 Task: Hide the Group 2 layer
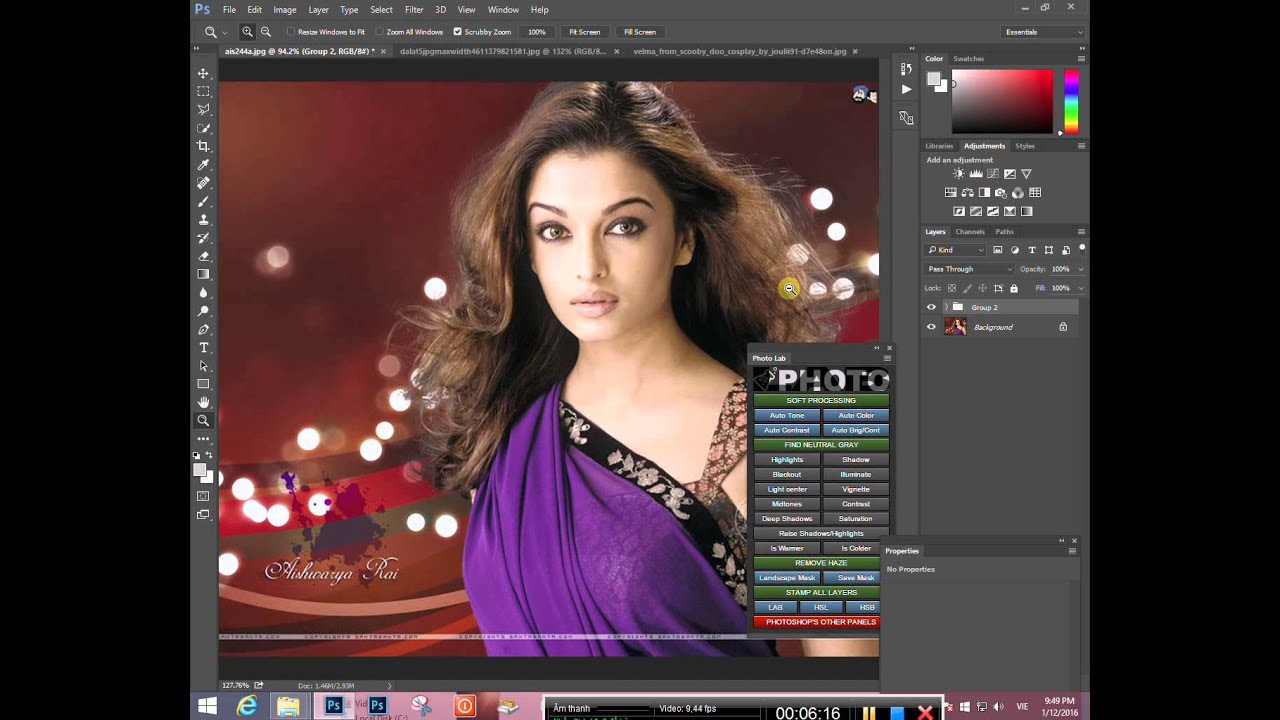(932, 307)
